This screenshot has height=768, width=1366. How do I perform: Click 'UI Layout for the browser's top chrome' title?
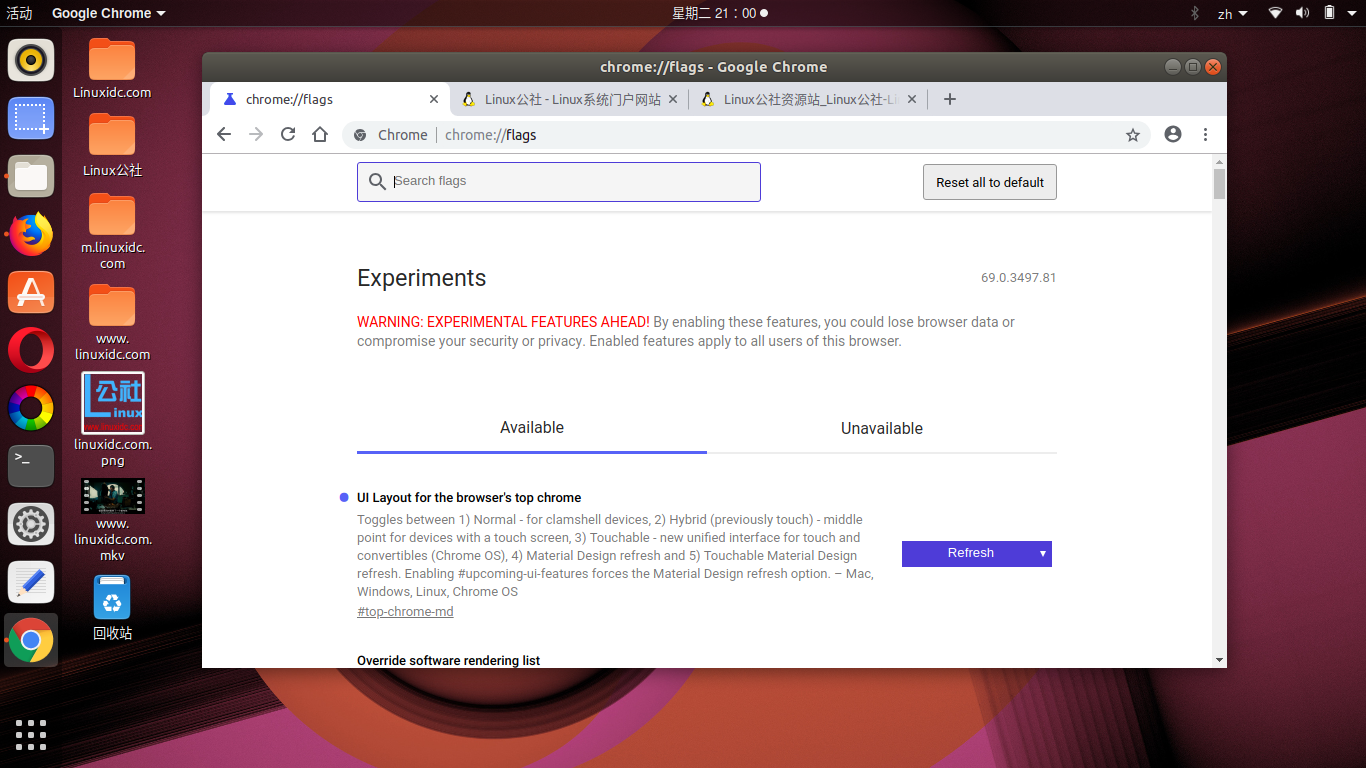(x=469, y=498)
